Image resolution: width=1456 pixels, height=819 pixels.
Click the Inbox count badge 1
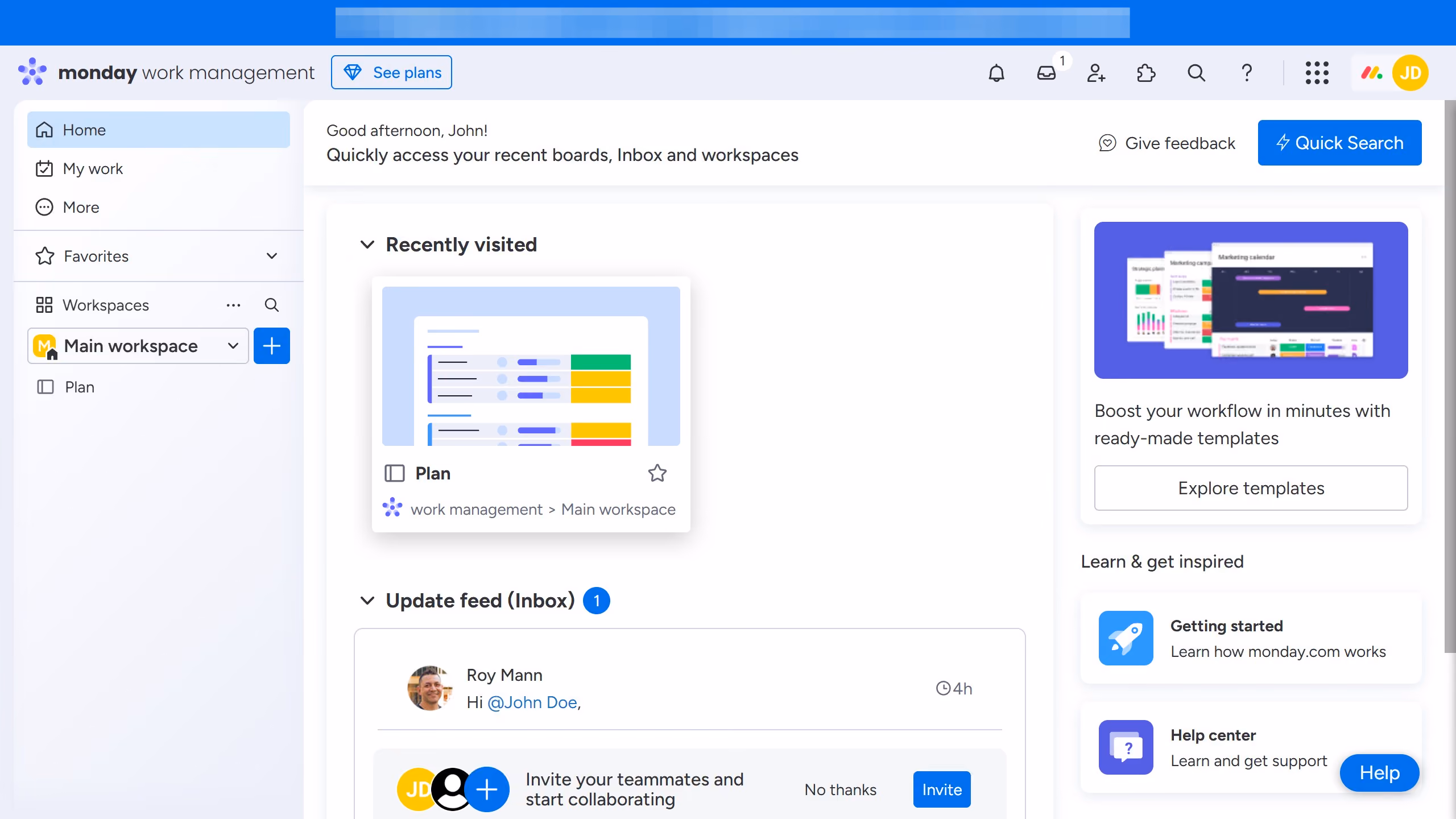point(596,601)
